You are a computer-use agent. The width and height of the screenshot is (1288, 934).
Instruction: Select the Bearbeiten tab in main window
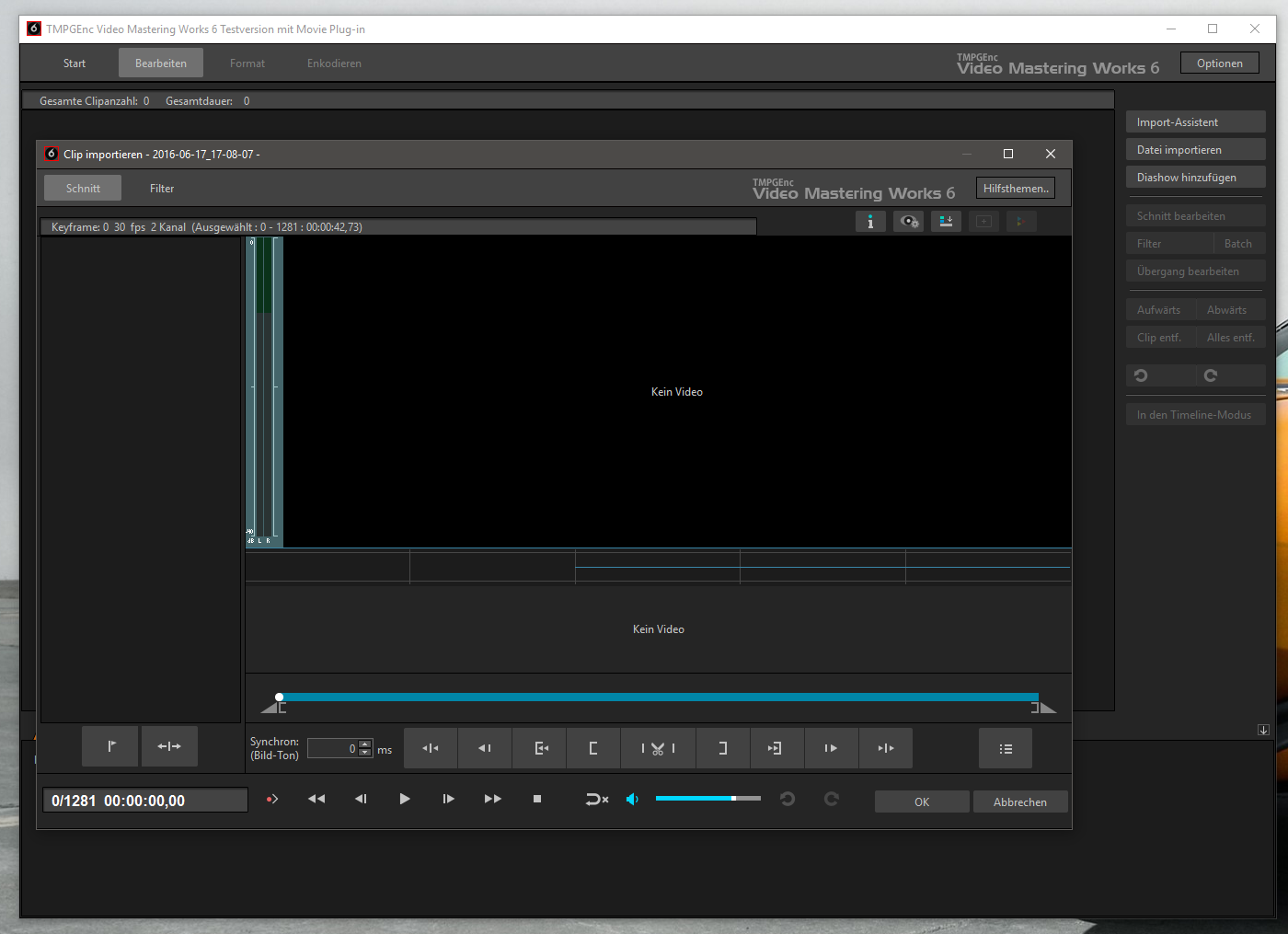click(x=161, y=63)
